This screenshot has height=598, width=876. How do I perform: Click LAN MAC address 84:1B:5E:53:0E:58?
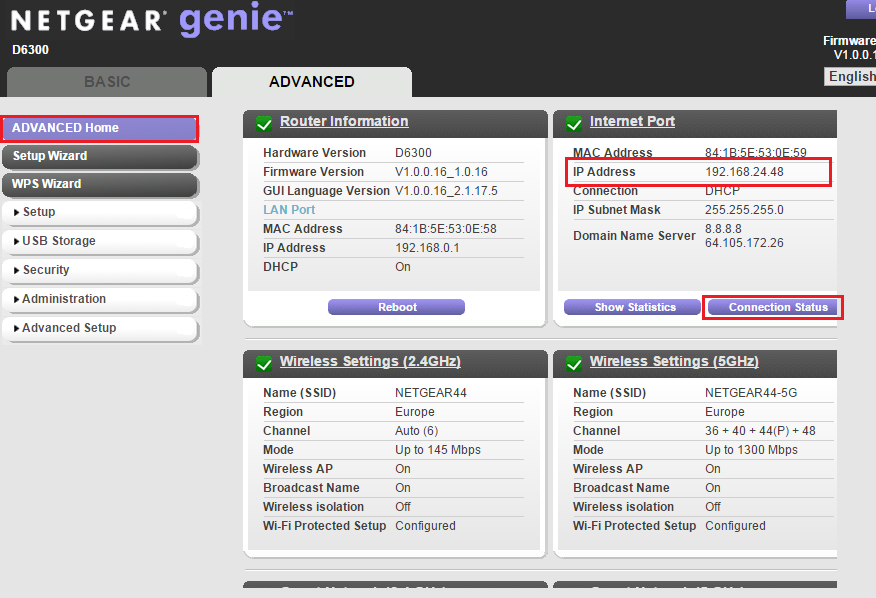coord(446,229)
